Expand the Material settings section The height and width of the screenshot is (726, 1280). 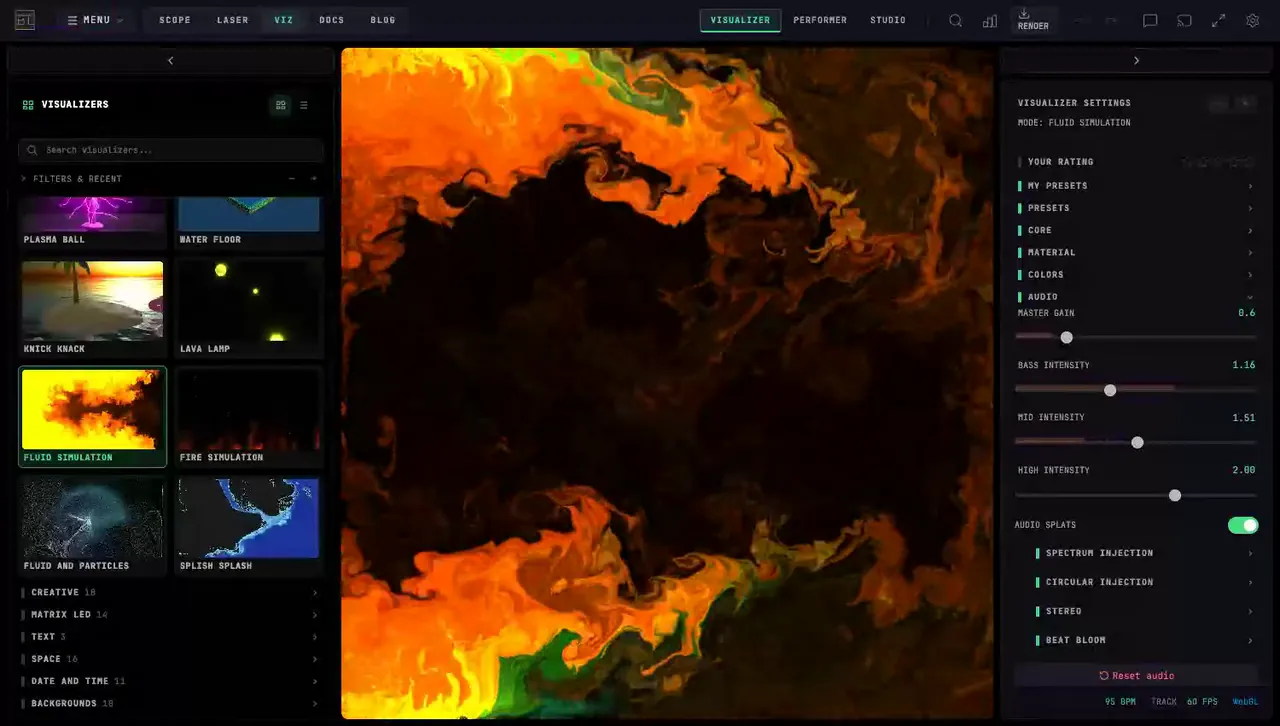[x=1136, y=252]
